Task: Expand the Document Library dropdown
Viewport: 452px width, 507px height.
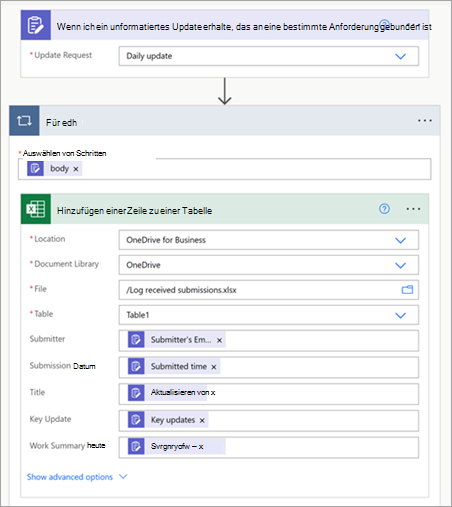Action: (x=400, y=265)
